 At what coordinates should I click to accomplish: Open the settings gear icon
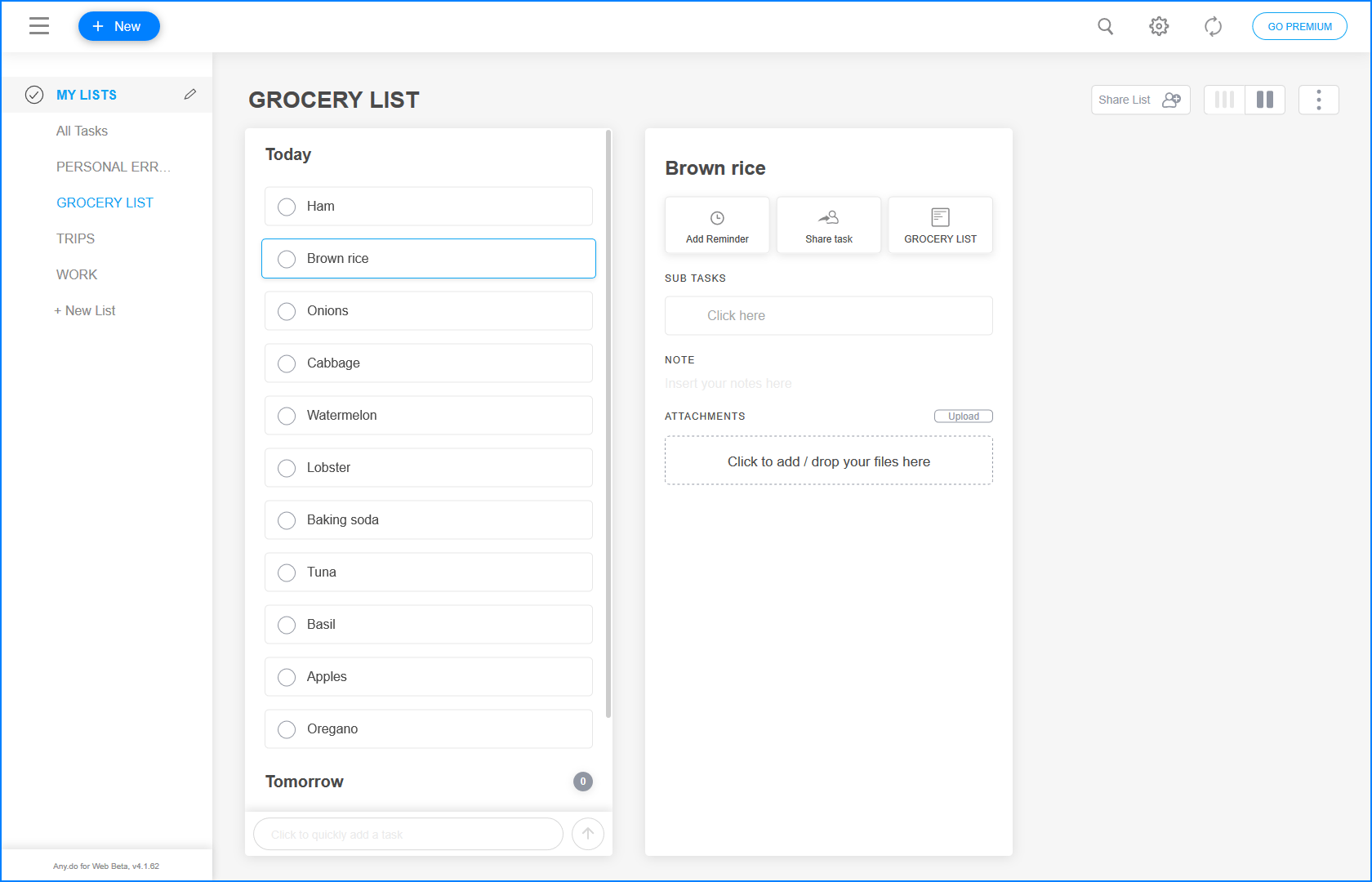(1159, 26)
